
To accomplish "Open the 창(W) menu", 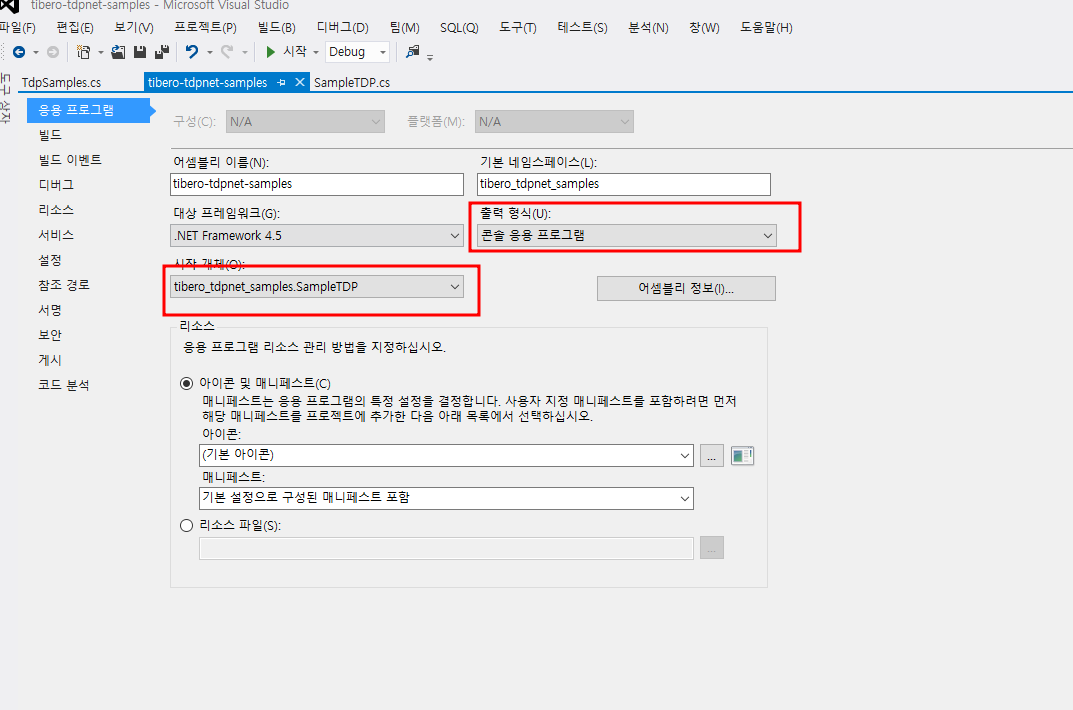I will click(704, 27).
